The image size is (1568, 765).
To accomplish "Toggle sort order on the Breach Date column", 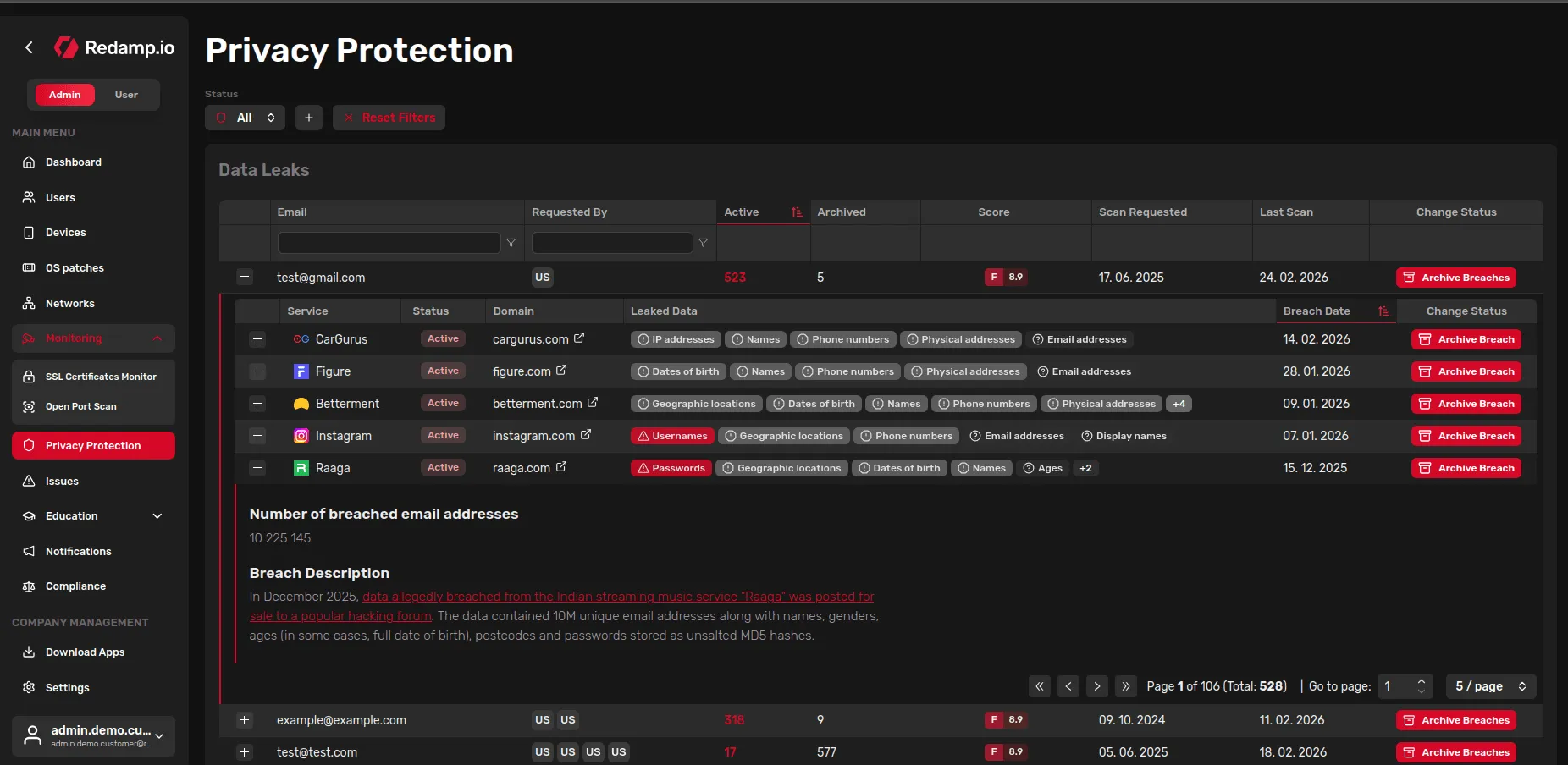I will (1385, 311).
